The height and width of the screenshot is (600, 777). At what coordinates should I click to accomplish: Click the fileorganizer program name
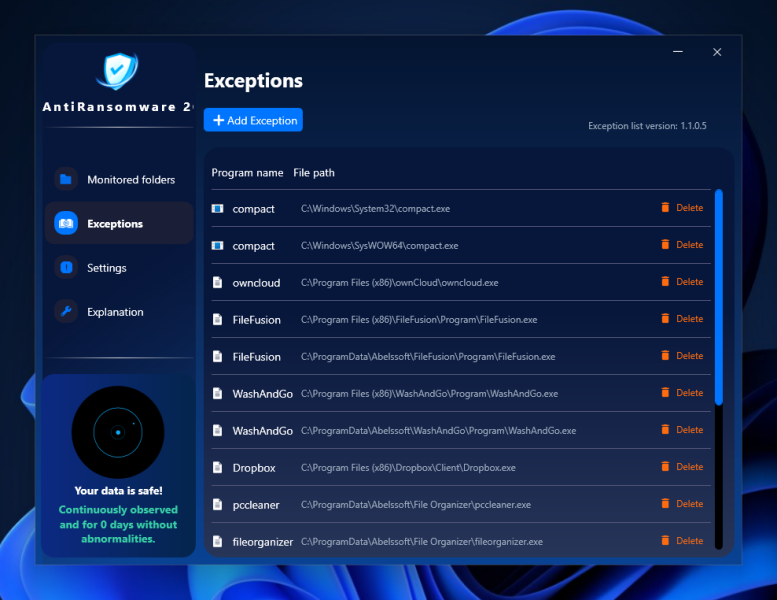(x=263, y=542)
